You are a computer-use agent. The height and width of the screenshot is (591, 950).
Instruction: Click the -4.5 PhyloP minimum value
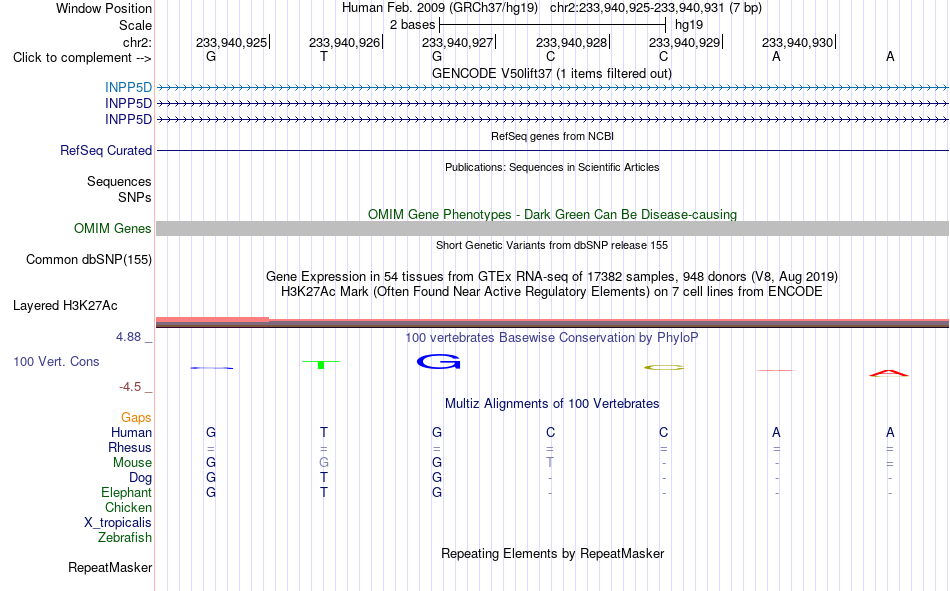[x=130, y=387]
